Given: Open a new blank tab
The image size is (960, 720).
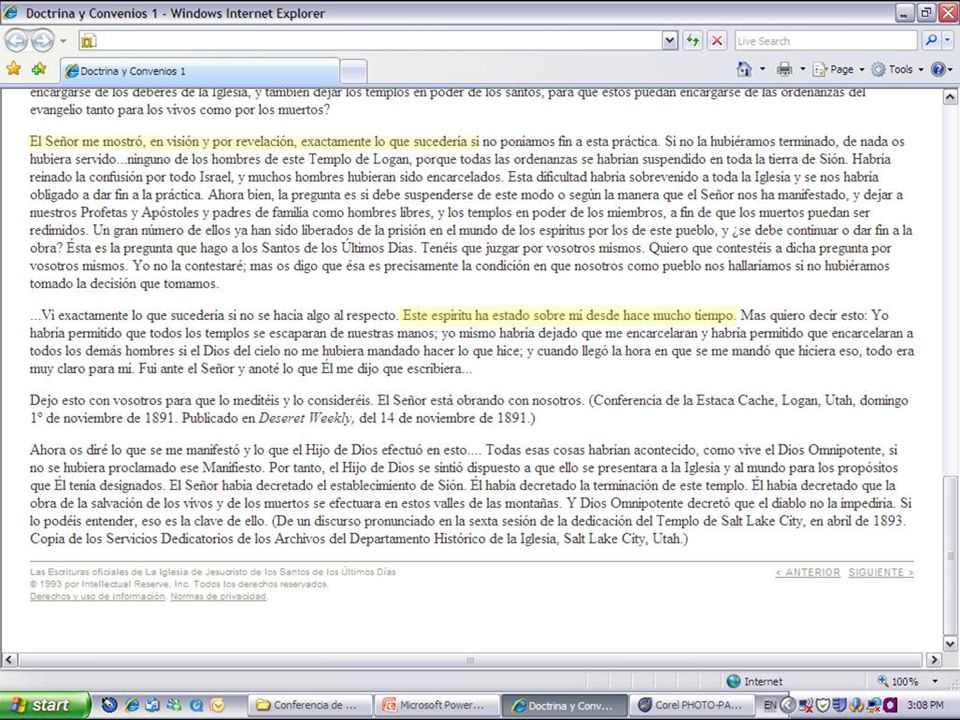Looking at the screenshot, I should pyautogui.click(x=353, y=72).
